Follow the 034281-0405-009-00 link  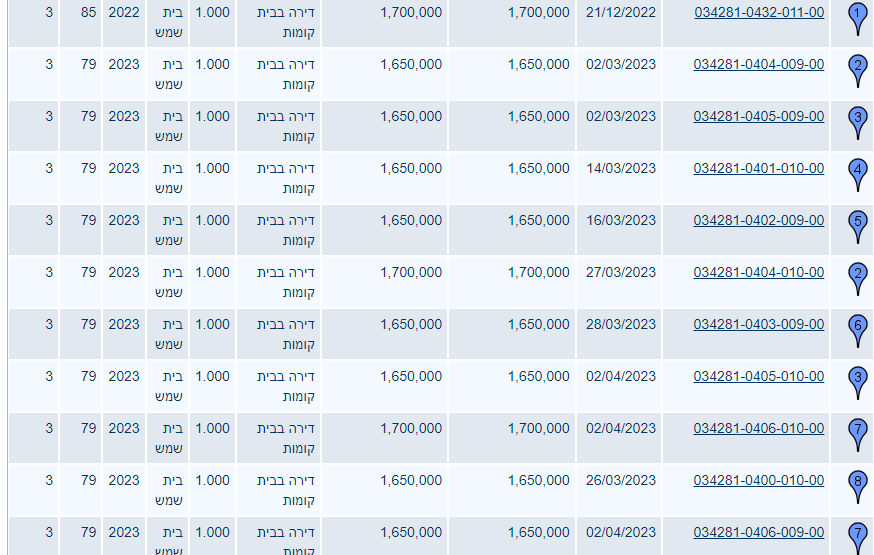pos(759,116)
